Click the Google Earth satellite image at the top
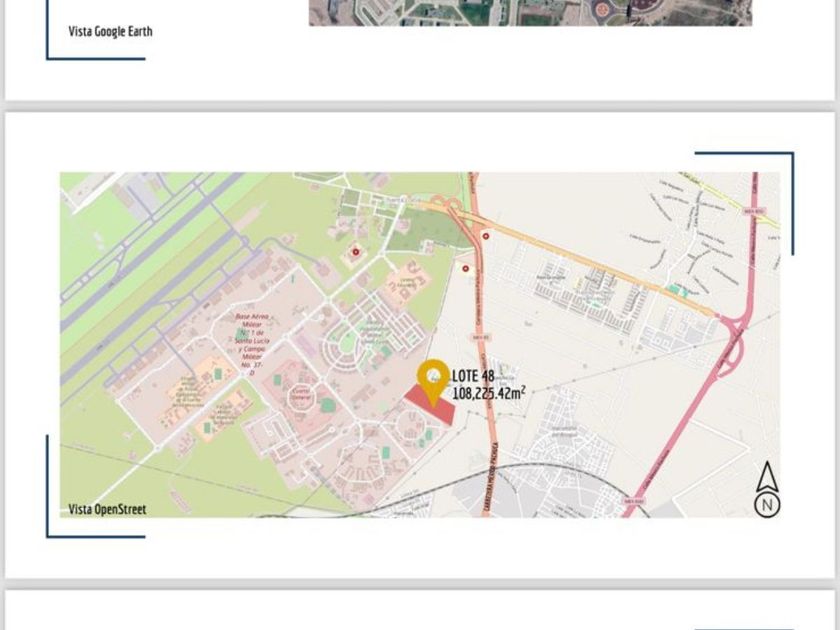Viewport: 840px width, 630px height. (x=530, y=13)
